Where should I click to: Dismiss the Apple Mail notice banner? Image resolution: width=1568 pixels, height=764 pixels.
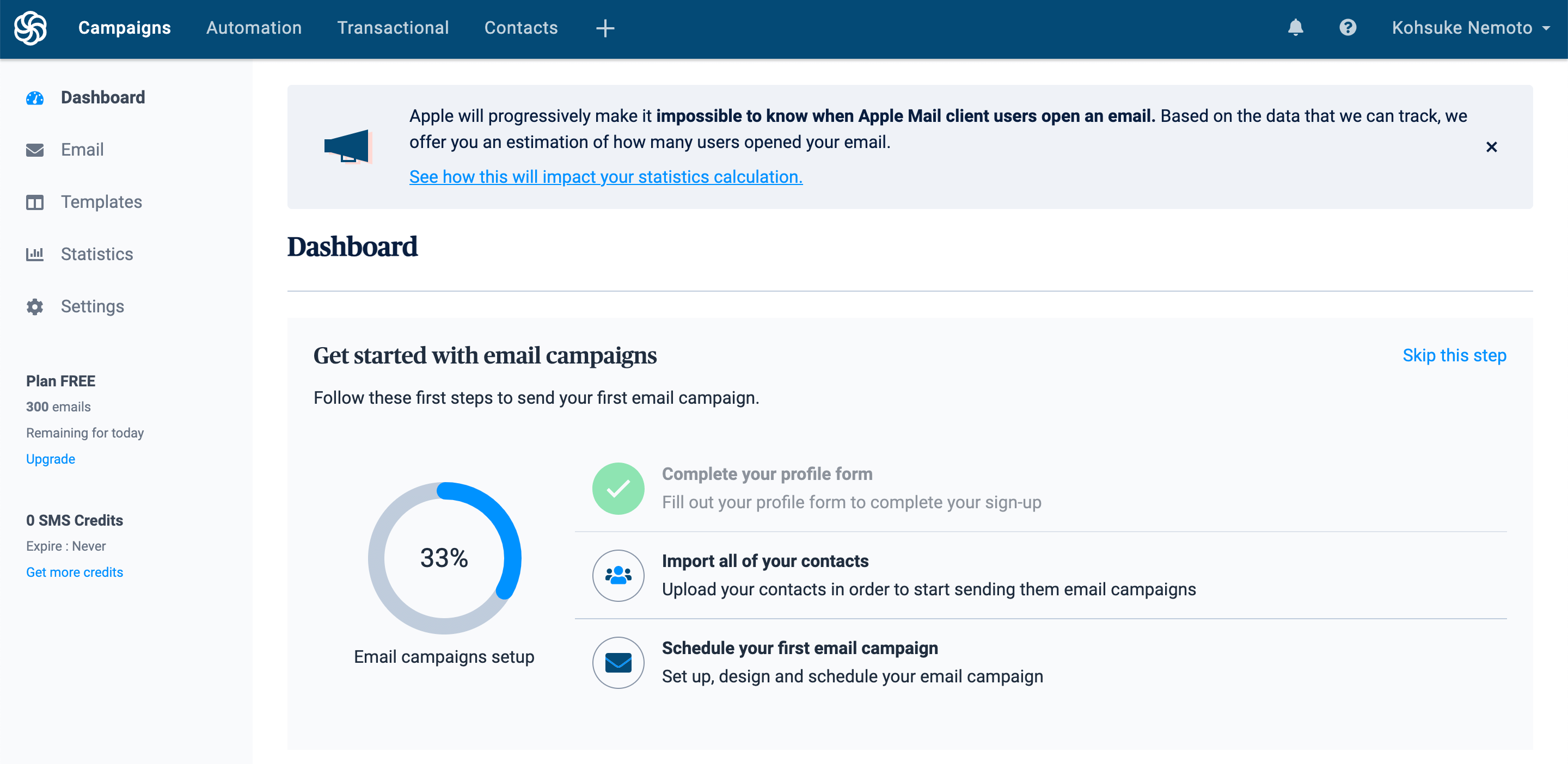(1491, 147)
